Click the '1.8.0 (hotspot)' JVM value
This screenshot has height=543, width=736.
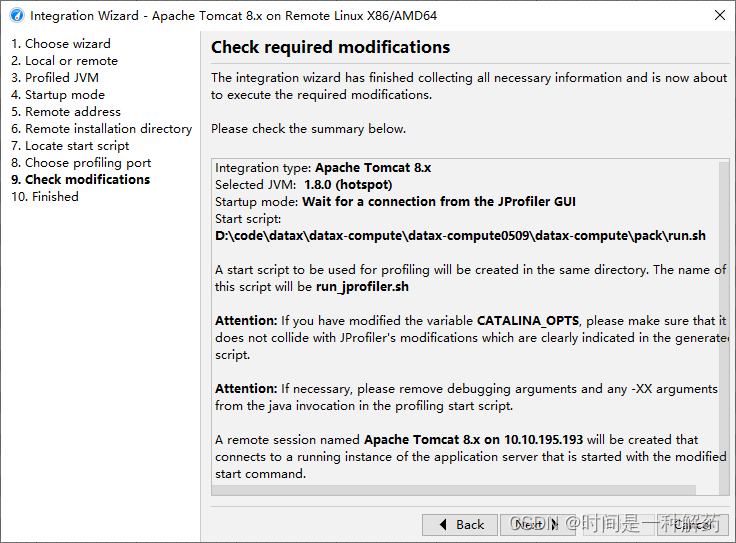click(348, 185)
